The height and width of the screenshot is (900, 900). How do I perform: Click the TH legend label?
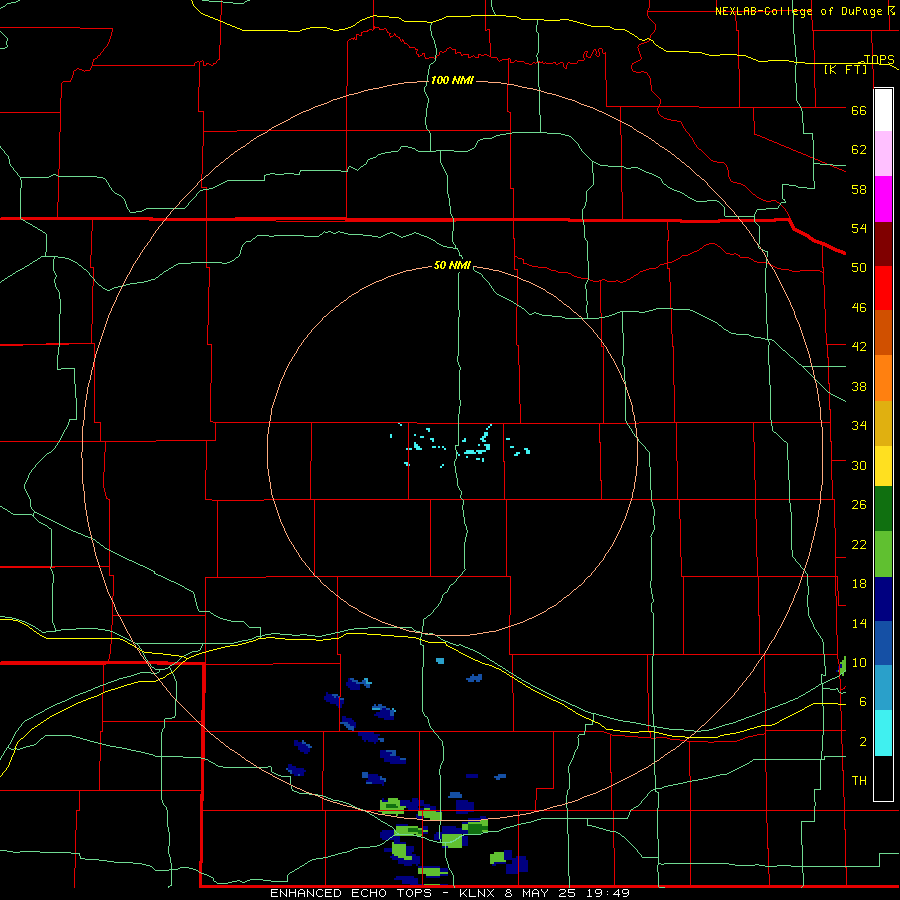tap(859, 781)
